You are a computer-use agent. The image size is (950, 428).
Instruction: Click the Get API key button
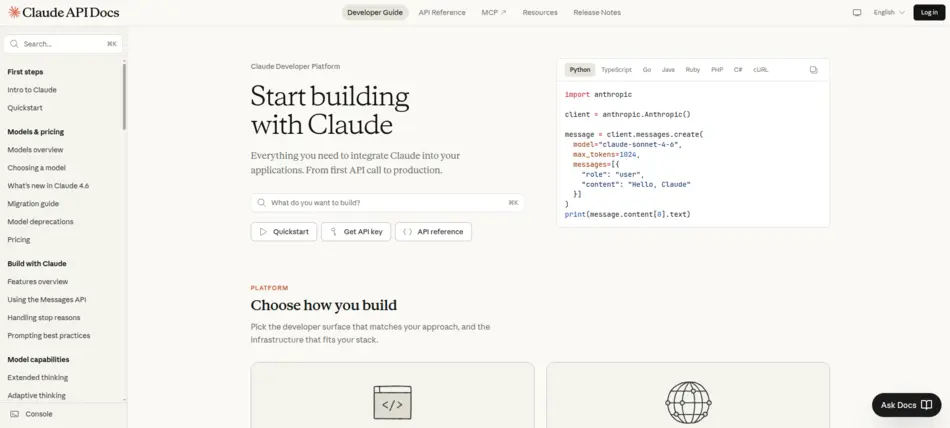point(356,232)
